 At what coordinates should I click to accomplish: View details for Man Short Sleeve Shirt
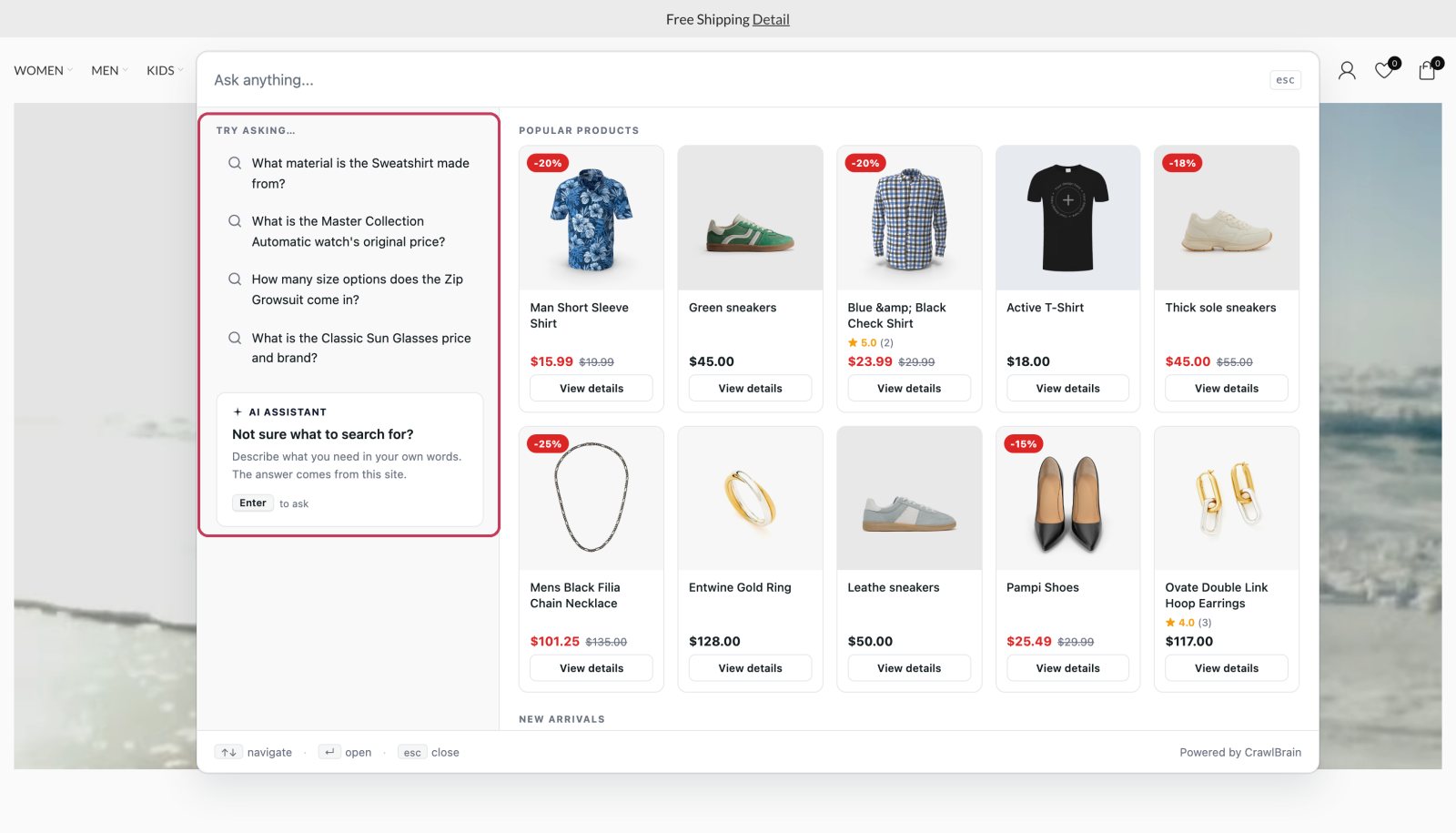[x=591, y=388]
